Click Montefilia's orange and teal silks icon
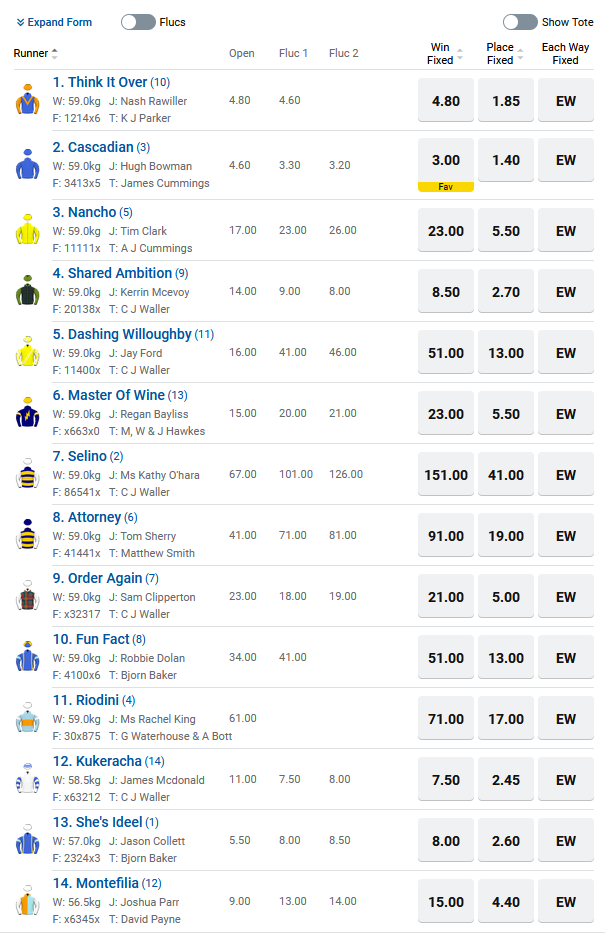Image resolution: width=605 pixels, height=935 pixels. (26, 901)
